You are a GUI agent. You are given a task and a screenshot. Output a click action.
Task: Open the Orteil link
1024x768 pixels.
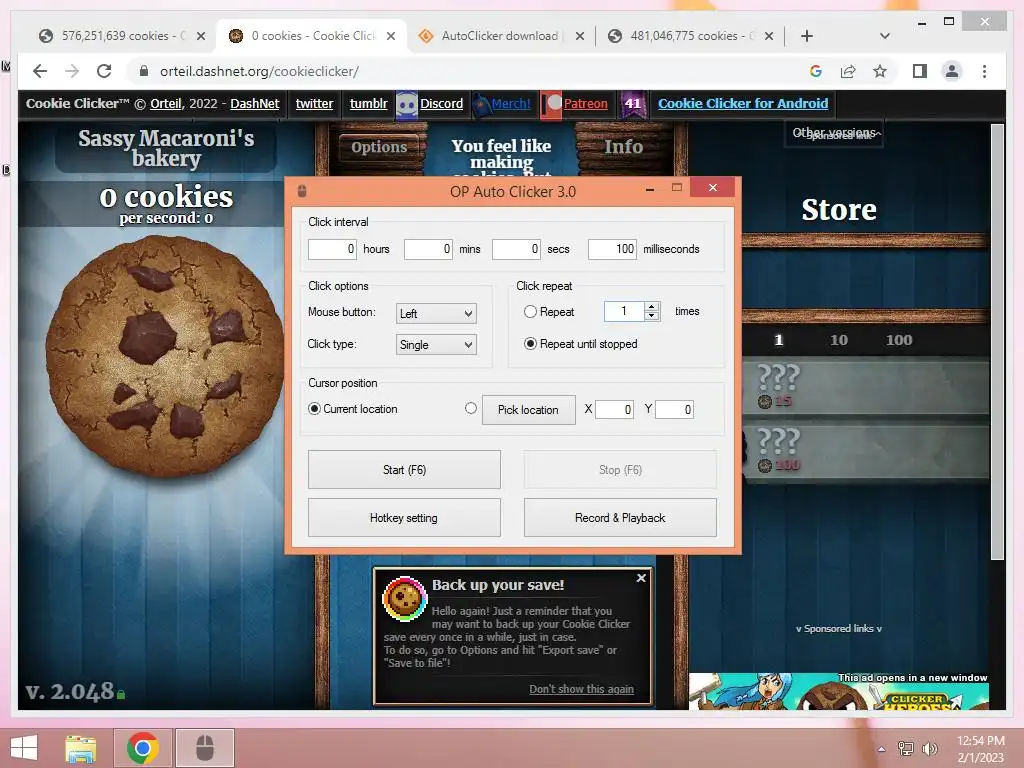[x=166, y=104]
